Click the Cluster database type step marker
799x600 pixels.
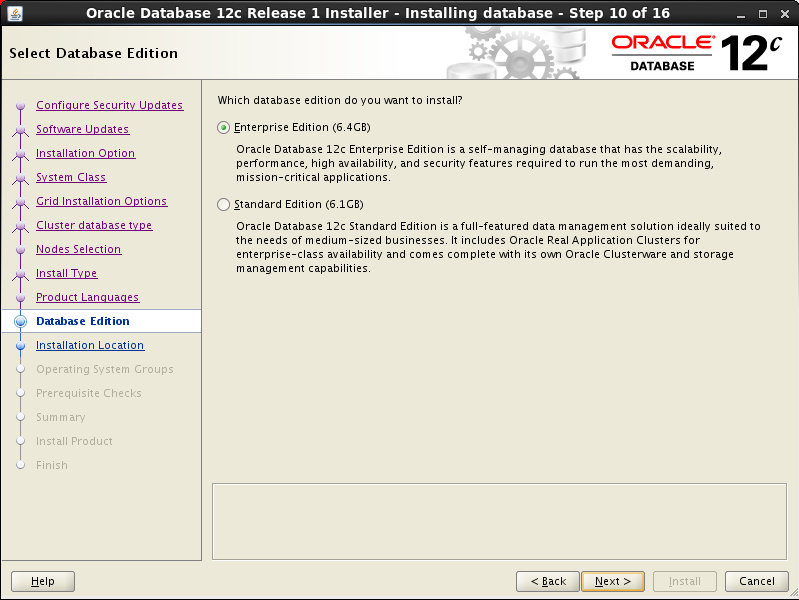[20, 226]
